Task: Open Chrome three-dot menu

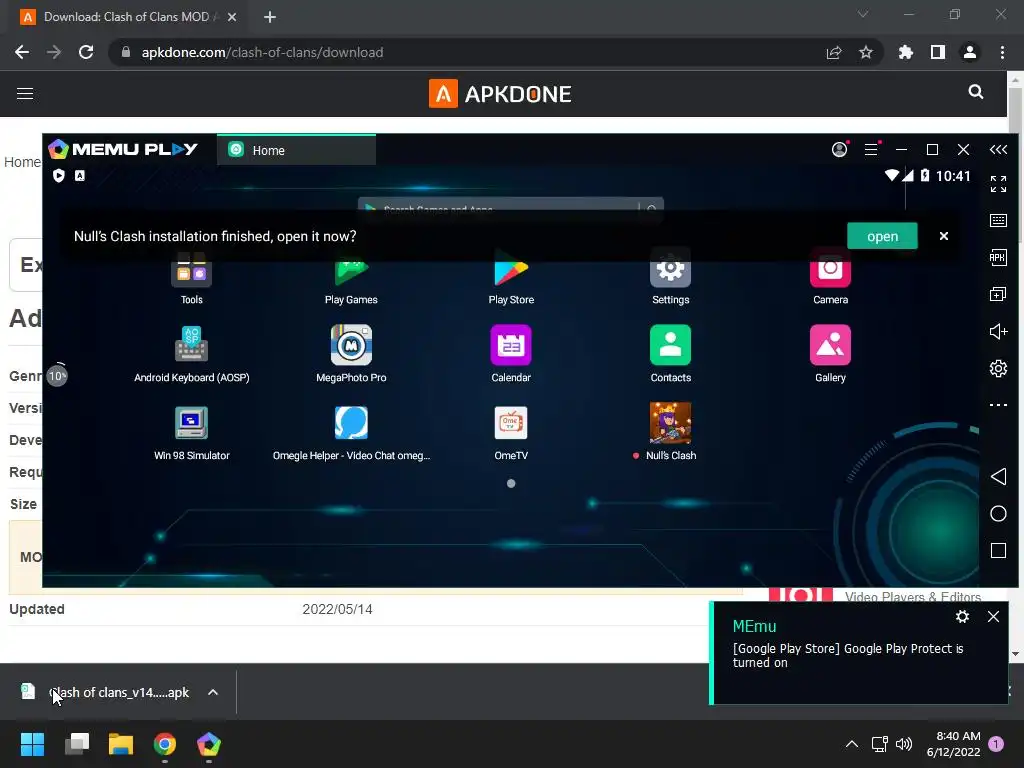Action: [x=1002, y=52]
